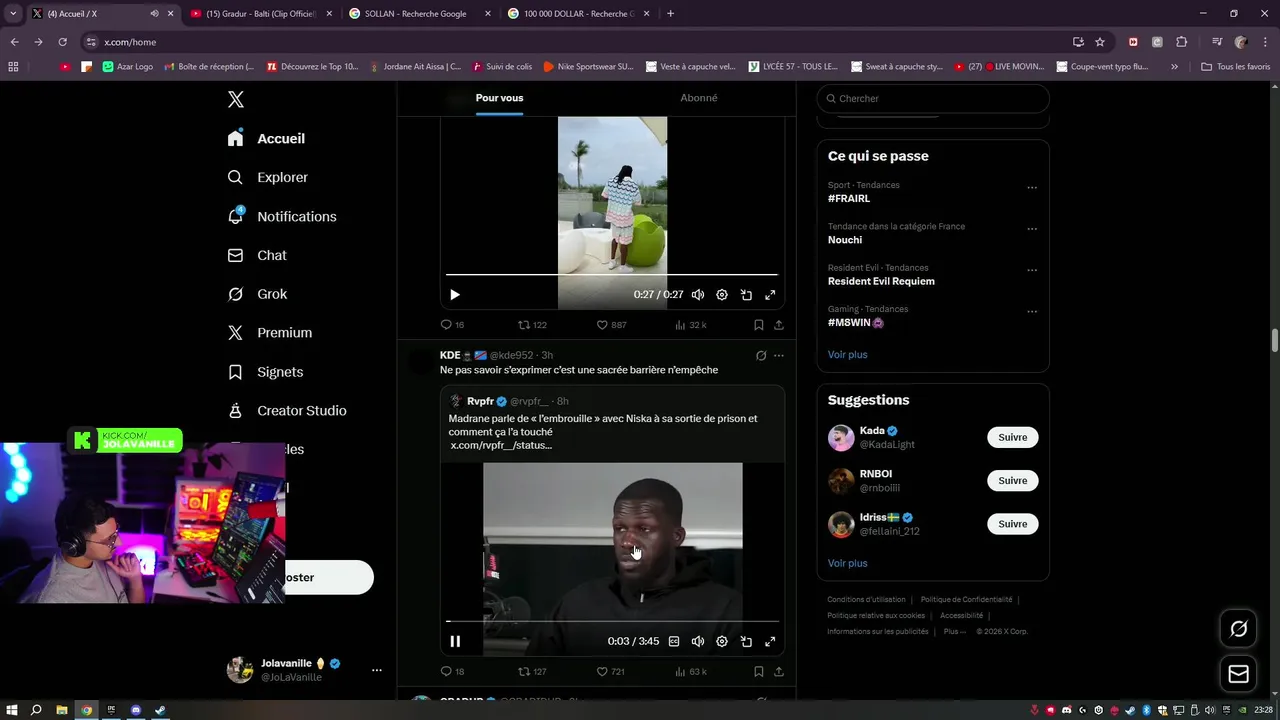Image resolution: width=1280 pixels, height=720 pixels.
Task: Bookmark the first video post
Action: pyautogui.click(x=758, y=325)
